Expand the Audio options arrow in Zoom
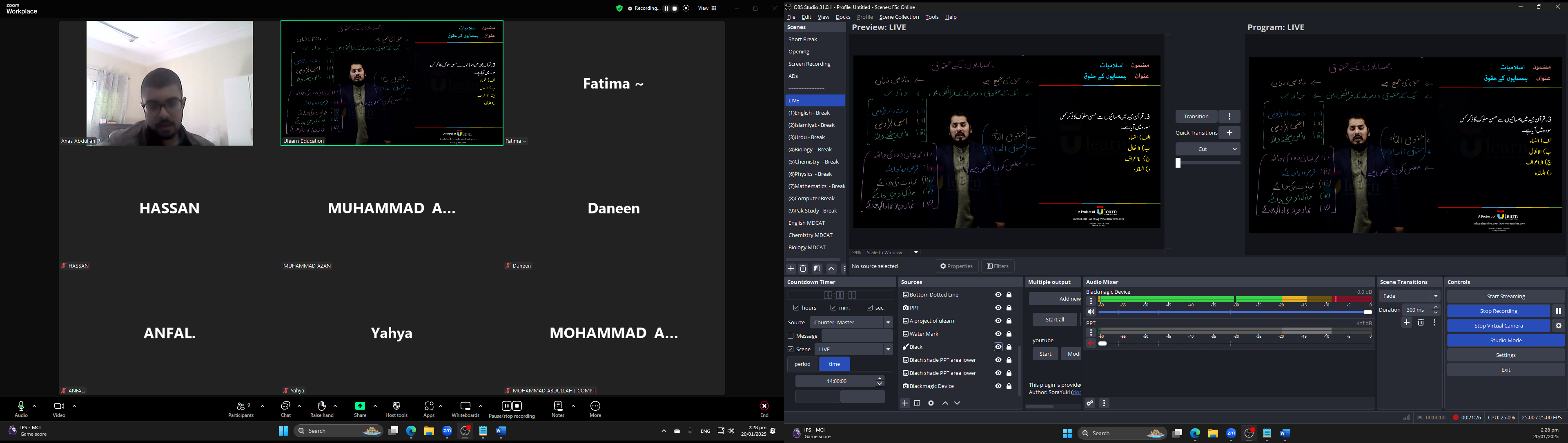This screenshot has height=443, width=1568. (x=34, y=406)
